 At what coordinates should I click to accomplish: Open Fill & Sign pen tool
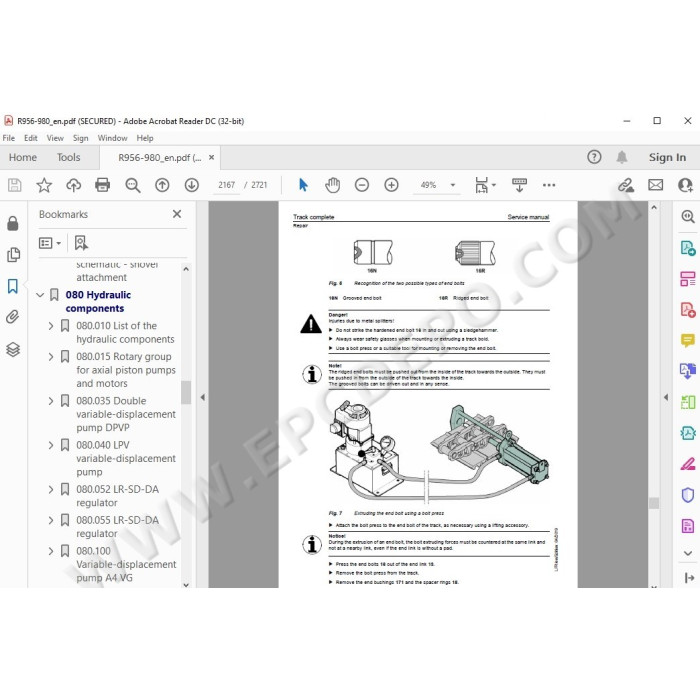(x=688, y=464)
